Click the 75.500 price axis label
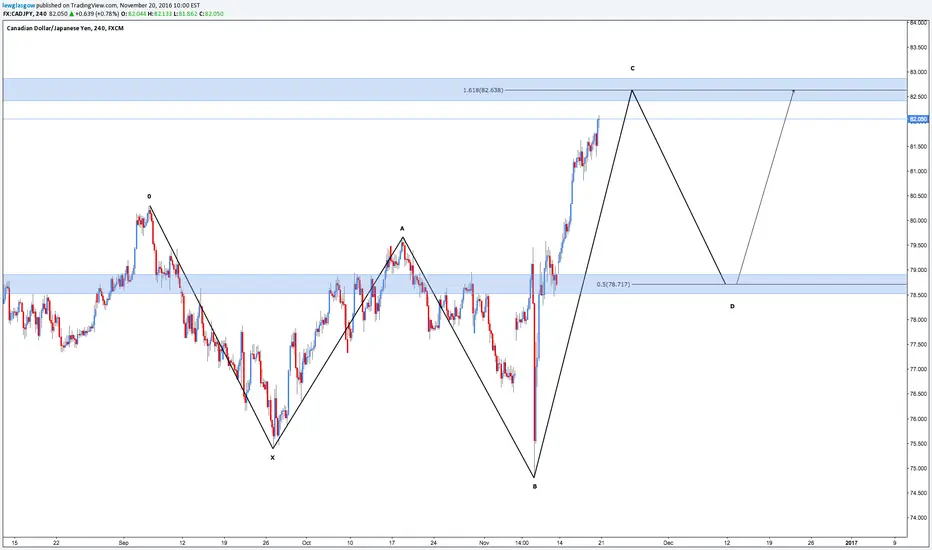Screen dimensions: 932x550 (918, 444)
